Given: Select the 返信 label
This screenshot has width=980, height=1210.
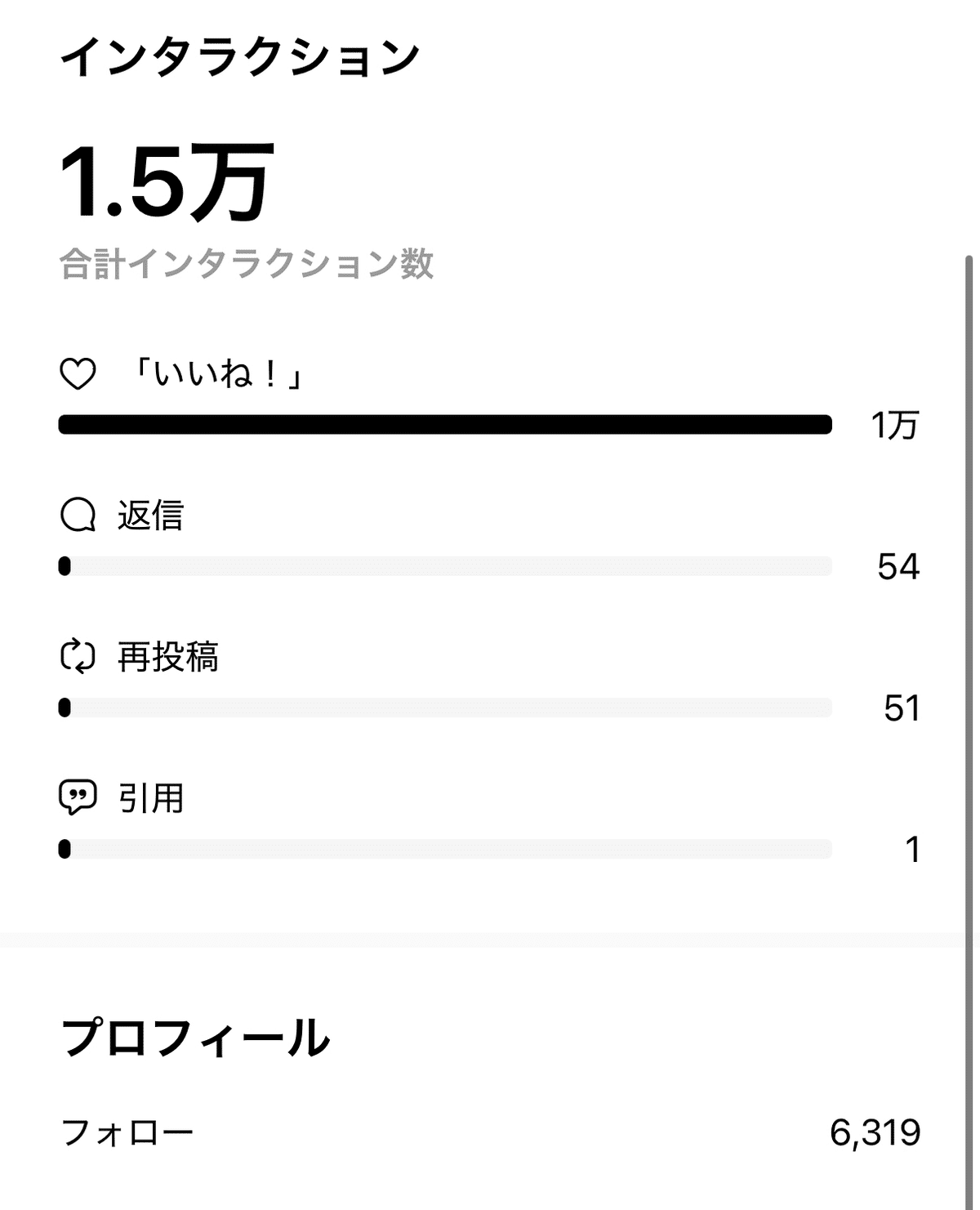Looking at the screenshot, I should click(151, 516).
